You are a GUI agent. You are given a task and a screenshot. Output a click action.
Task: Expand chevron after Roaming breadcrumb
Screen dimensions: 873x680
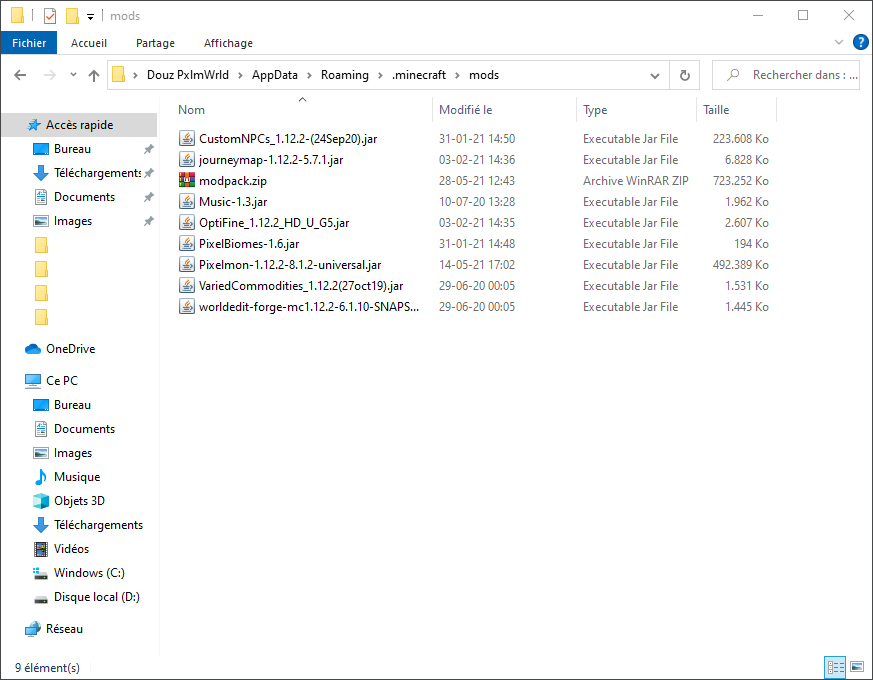(380, 75)
